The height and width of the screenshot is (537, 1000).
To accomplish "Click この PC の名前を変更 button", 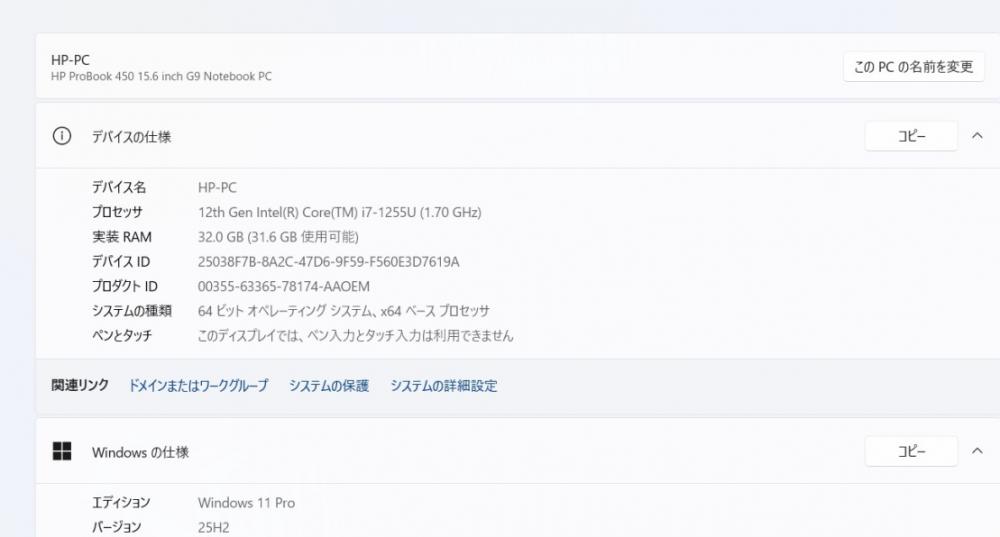I will [913, 67].
